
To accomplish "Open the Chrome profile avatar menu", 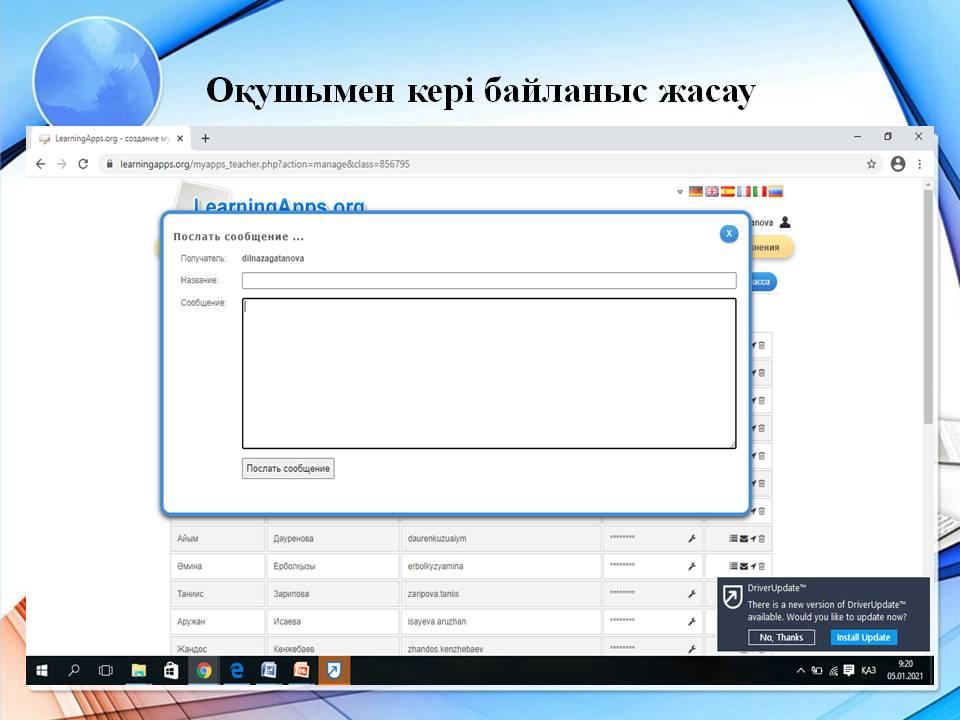I will click(x=898, y=163).
